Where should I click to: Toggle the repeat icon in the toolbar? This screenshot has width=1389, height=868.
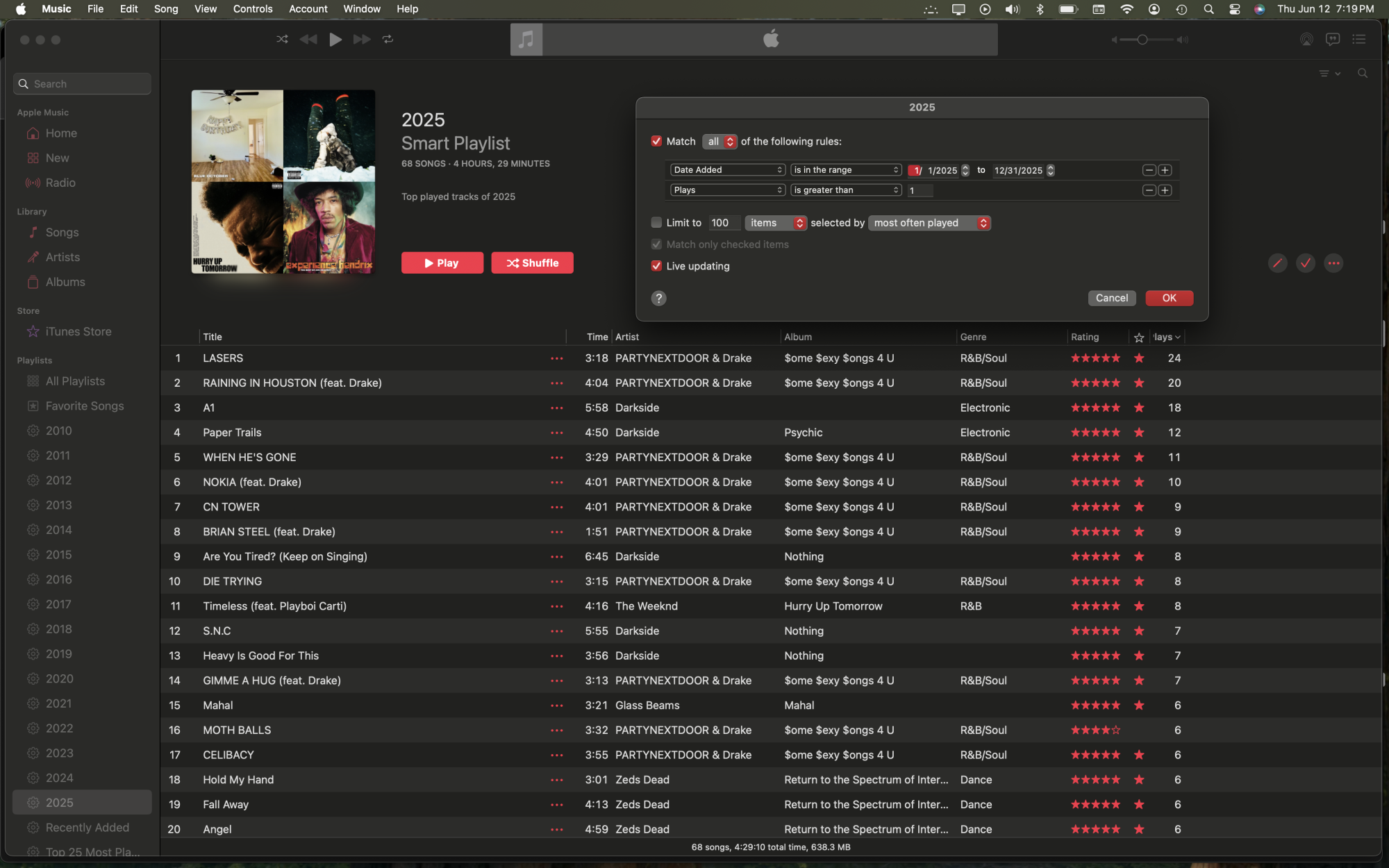tap(388, 40)
